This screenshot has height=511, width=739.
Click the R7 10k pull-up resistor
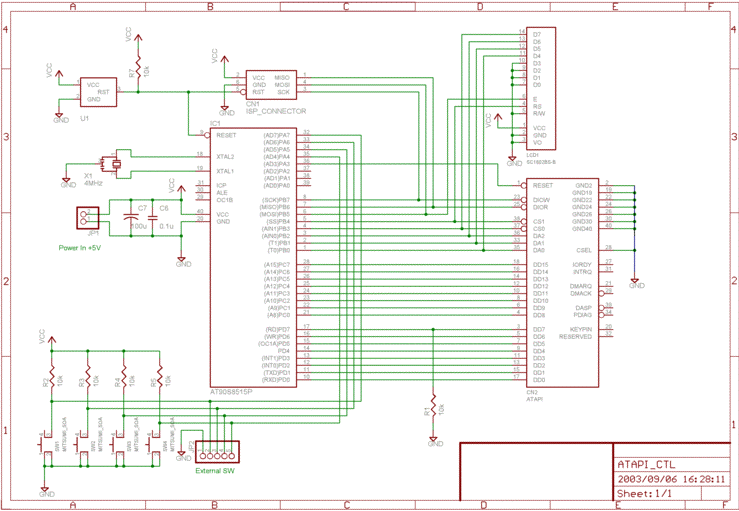(138, 66)
